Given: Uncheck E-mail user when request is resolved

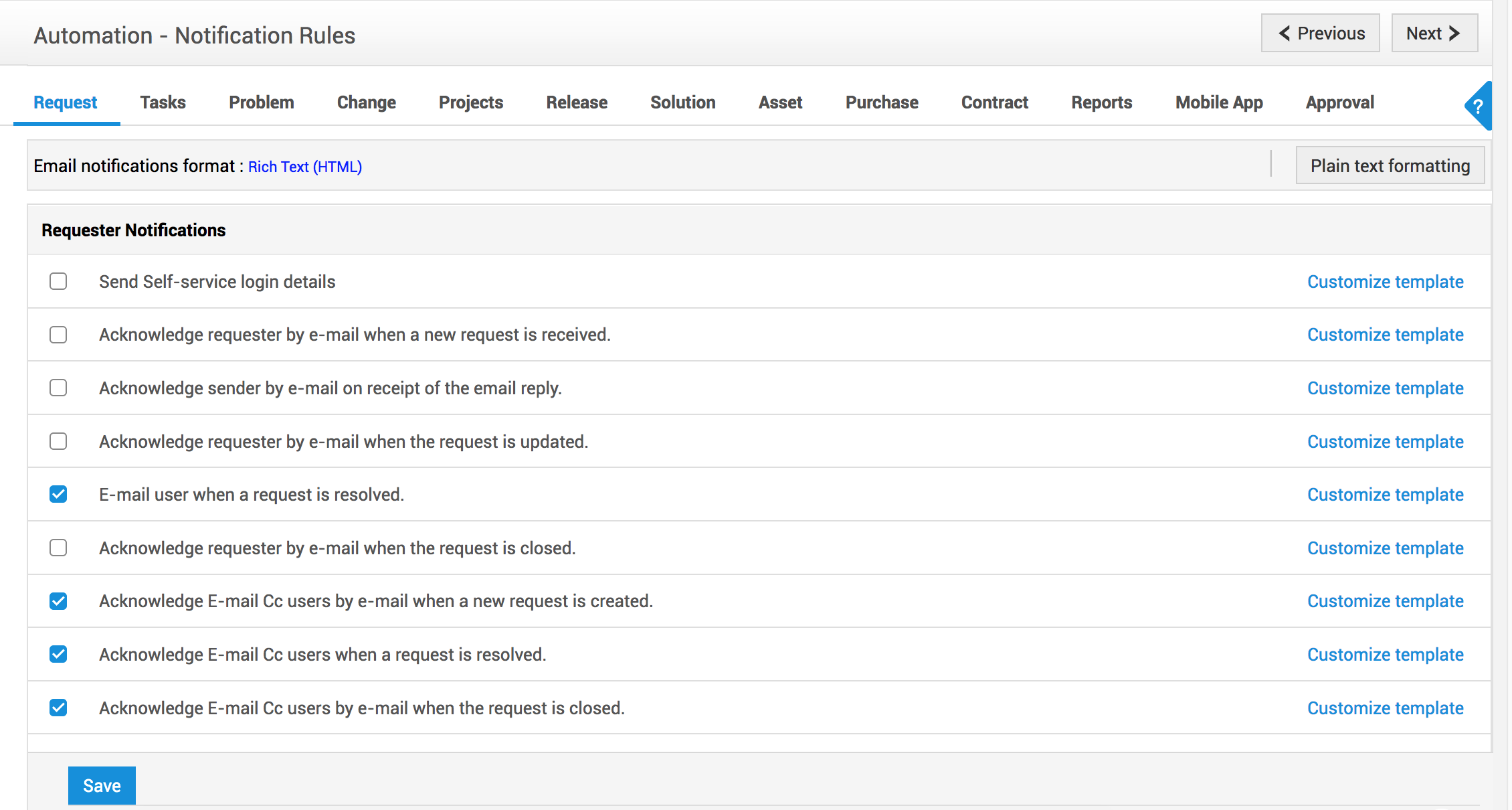Looking at the screenshot, I should click(x=58, y=495).
